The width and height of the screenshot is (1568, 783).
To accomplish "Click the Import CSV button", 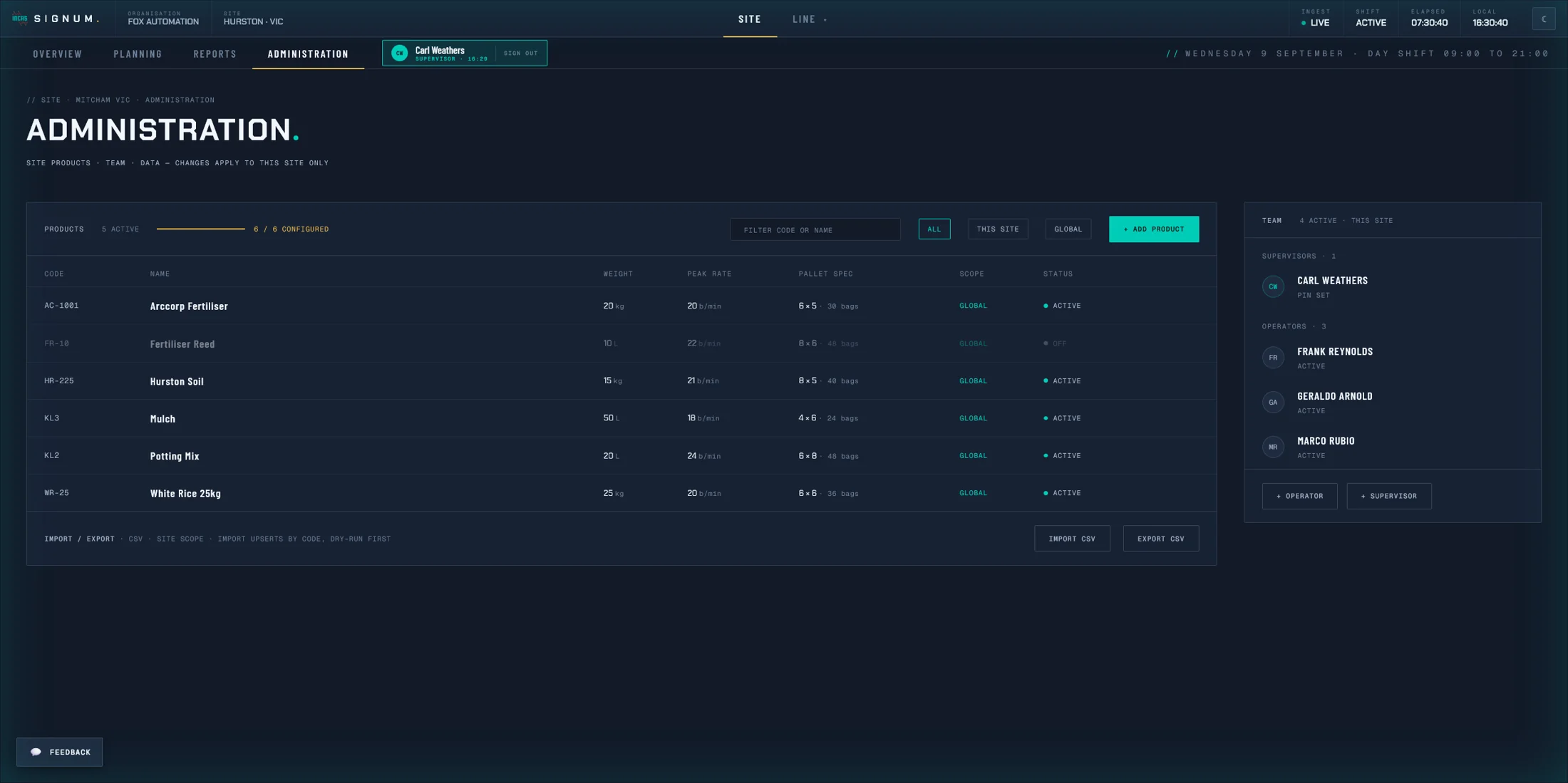I will 1072,539.
